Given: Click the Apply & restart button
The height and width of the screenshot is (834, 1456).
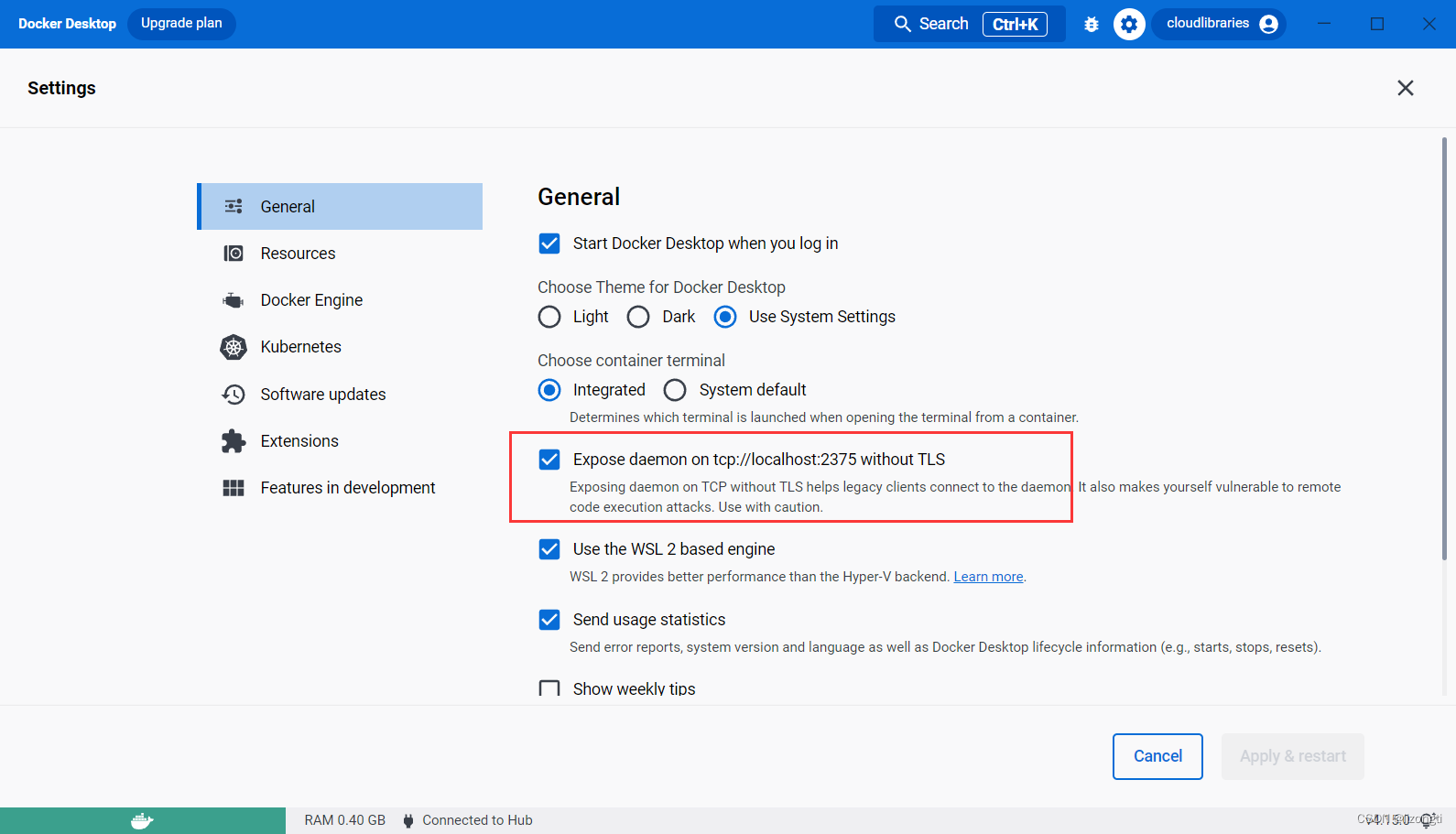Looking at the screenshot, I should pyautogui.click(x=1293, y=756).
